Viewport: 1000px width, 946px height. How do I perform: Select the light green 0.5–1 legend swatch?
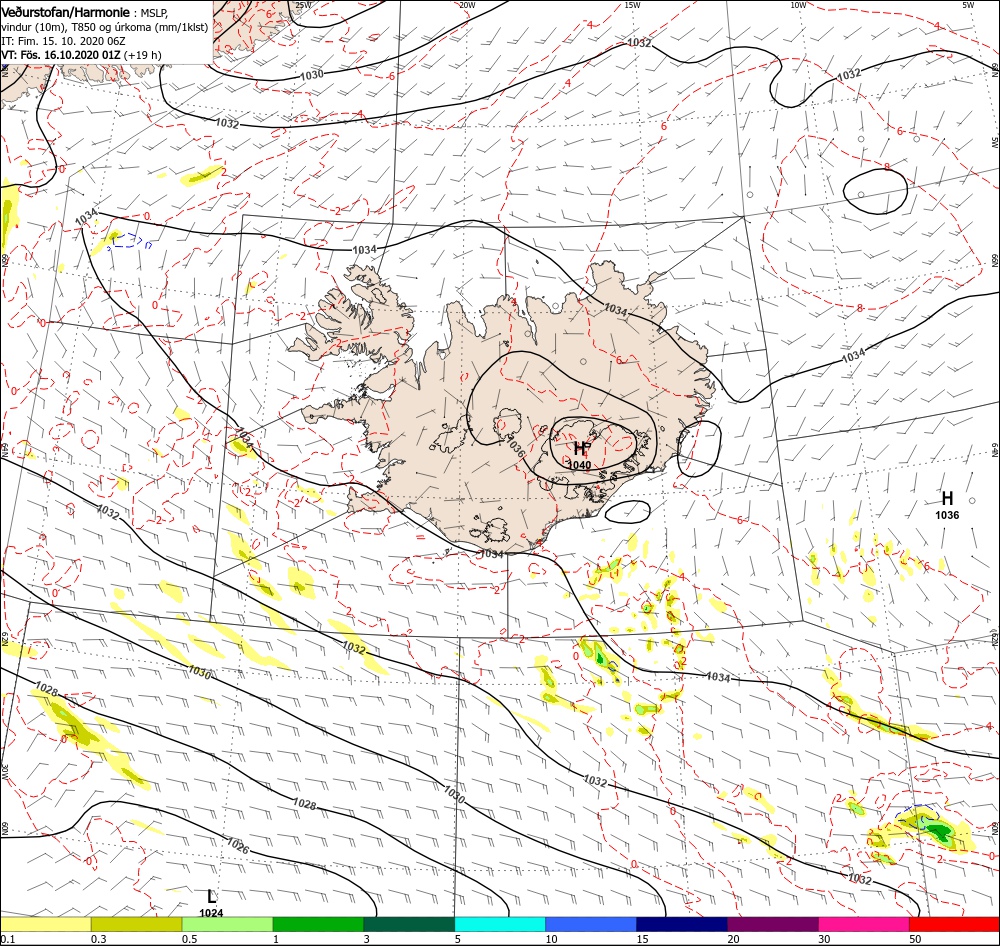tap(227, 924)
